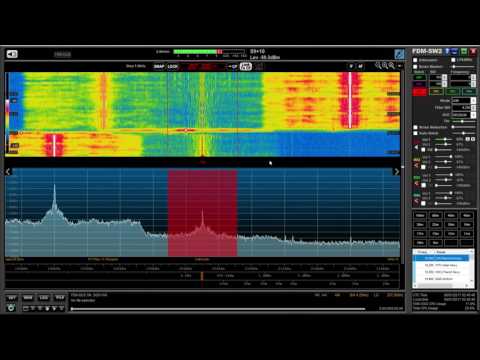Click the green power icon at the bottom left
This screenshot has width=480, height=360.
11,308
